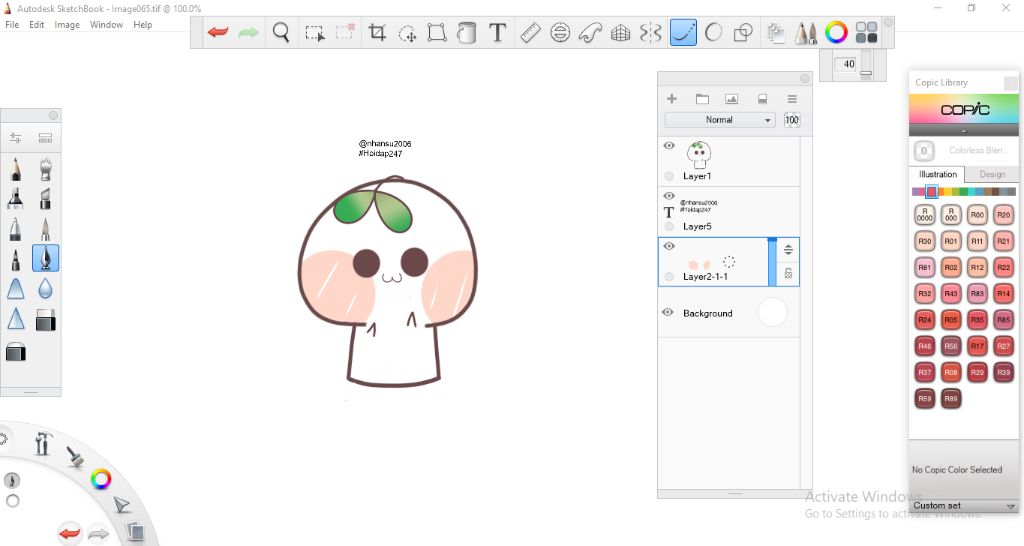Viewport: 1024px width, 546px height.
Task: Click the red Undo arrow in toolbar
Action: tap(218, 33)
